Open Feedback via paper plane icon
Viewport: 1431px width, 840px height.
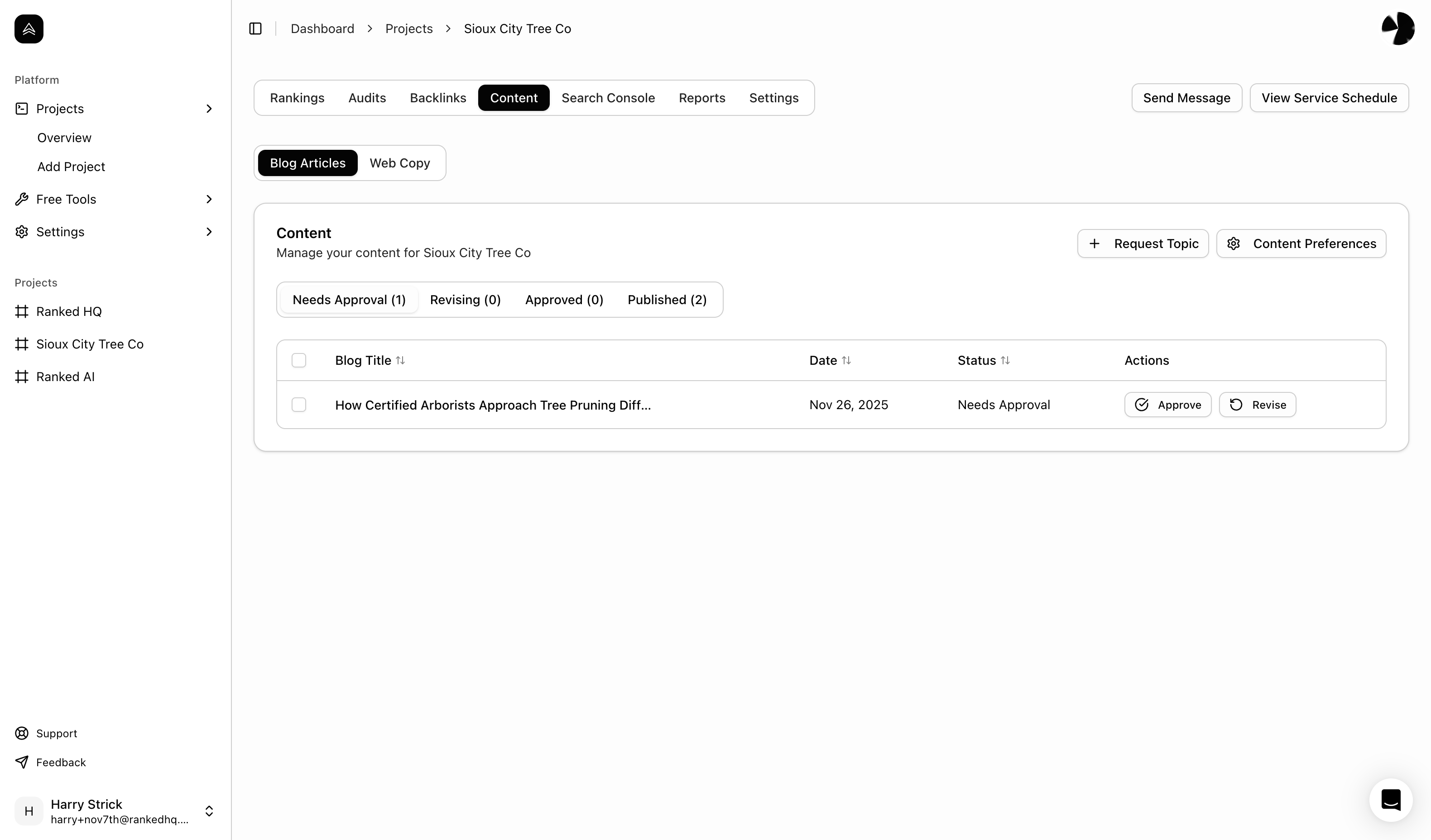tap(22, 762)
